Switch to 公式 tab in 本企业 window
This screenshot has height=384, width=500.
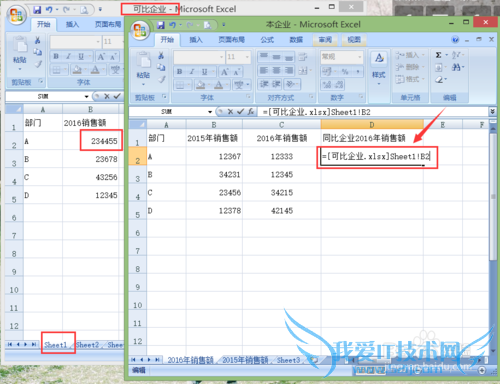click(x=267, y=40)
